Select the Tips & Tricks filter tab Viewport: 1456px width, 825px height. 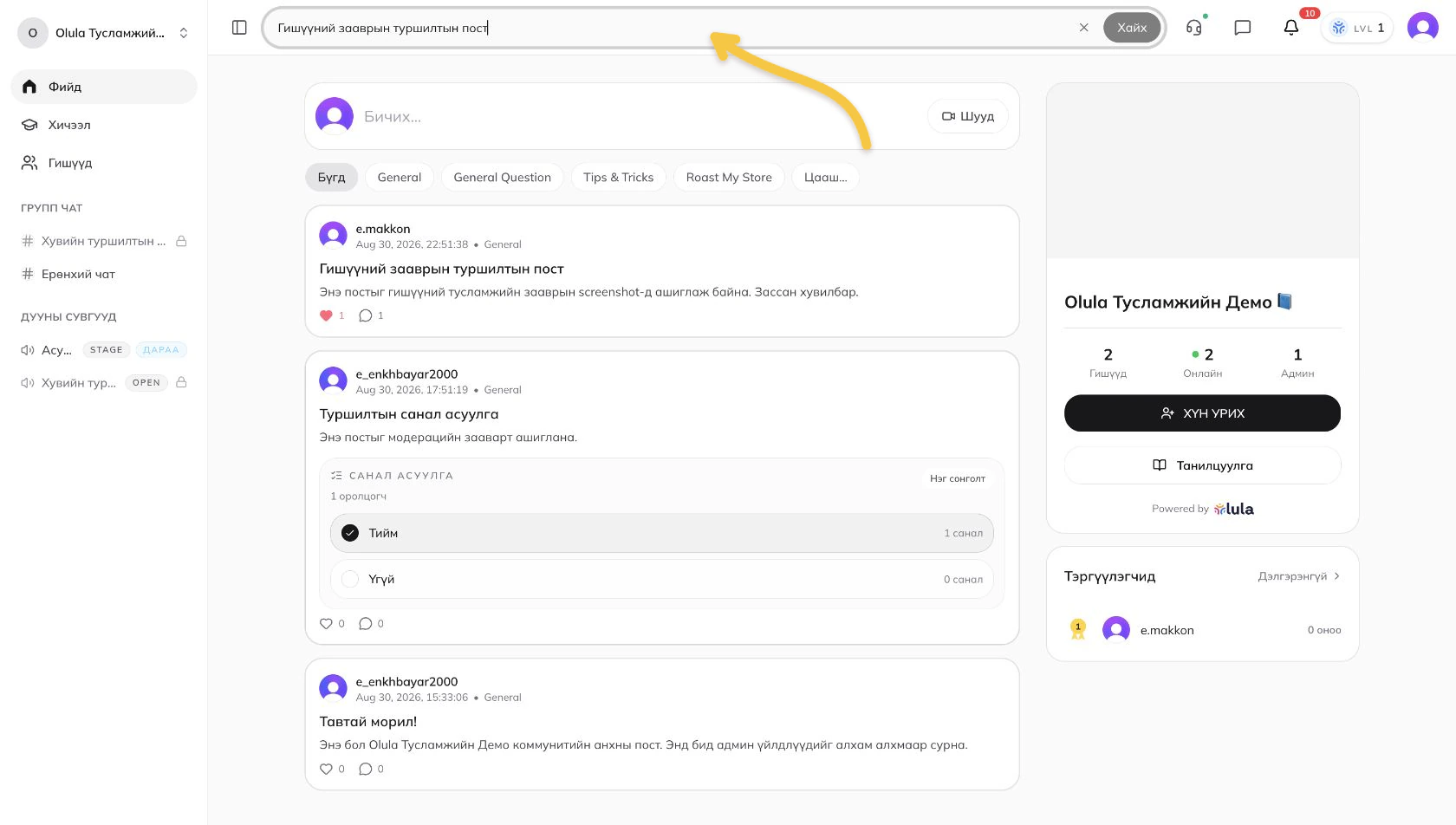coord(619,177)
